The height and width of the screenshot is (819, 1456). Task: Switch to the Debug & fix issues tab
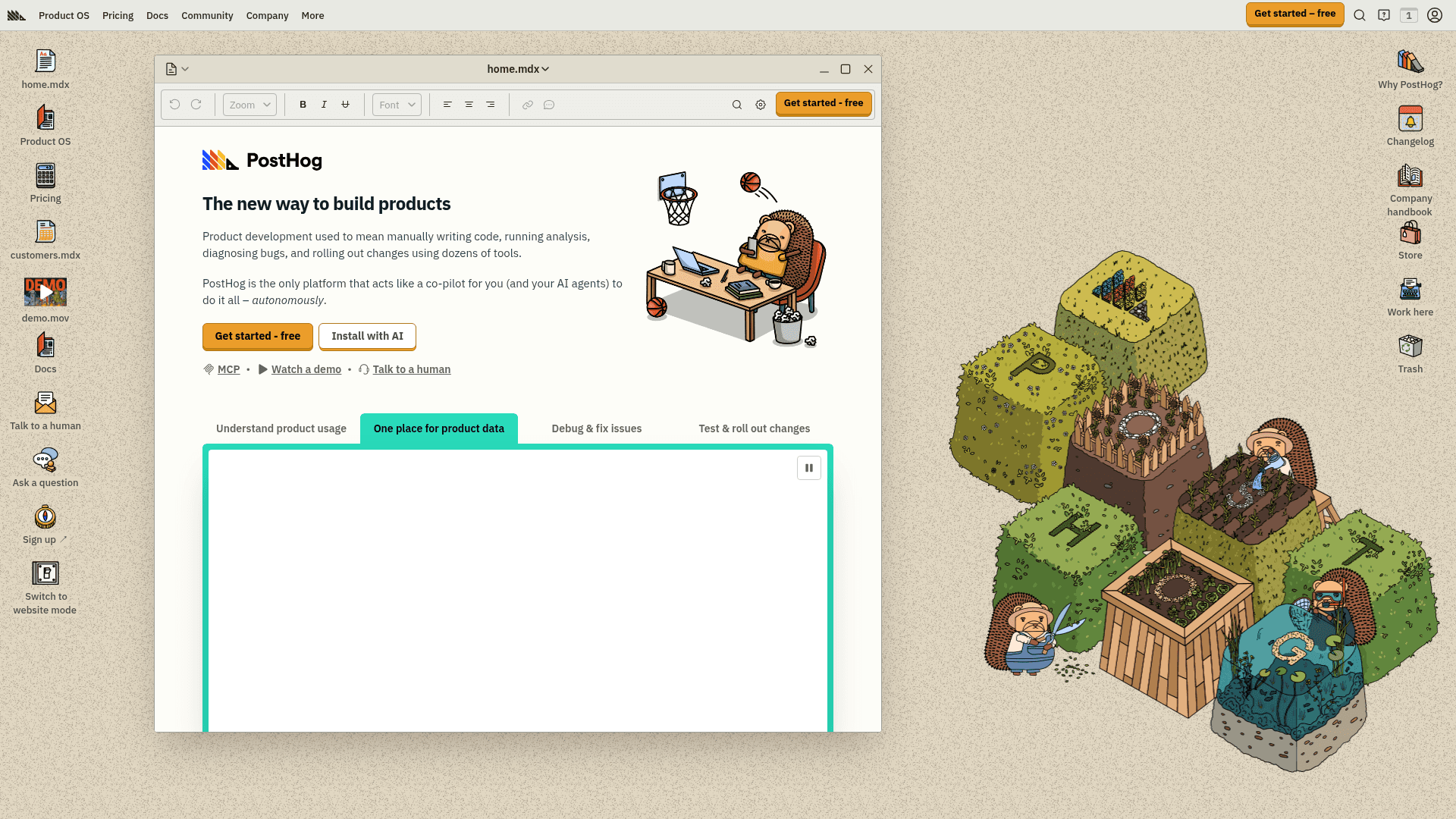(x=597, y=428)
